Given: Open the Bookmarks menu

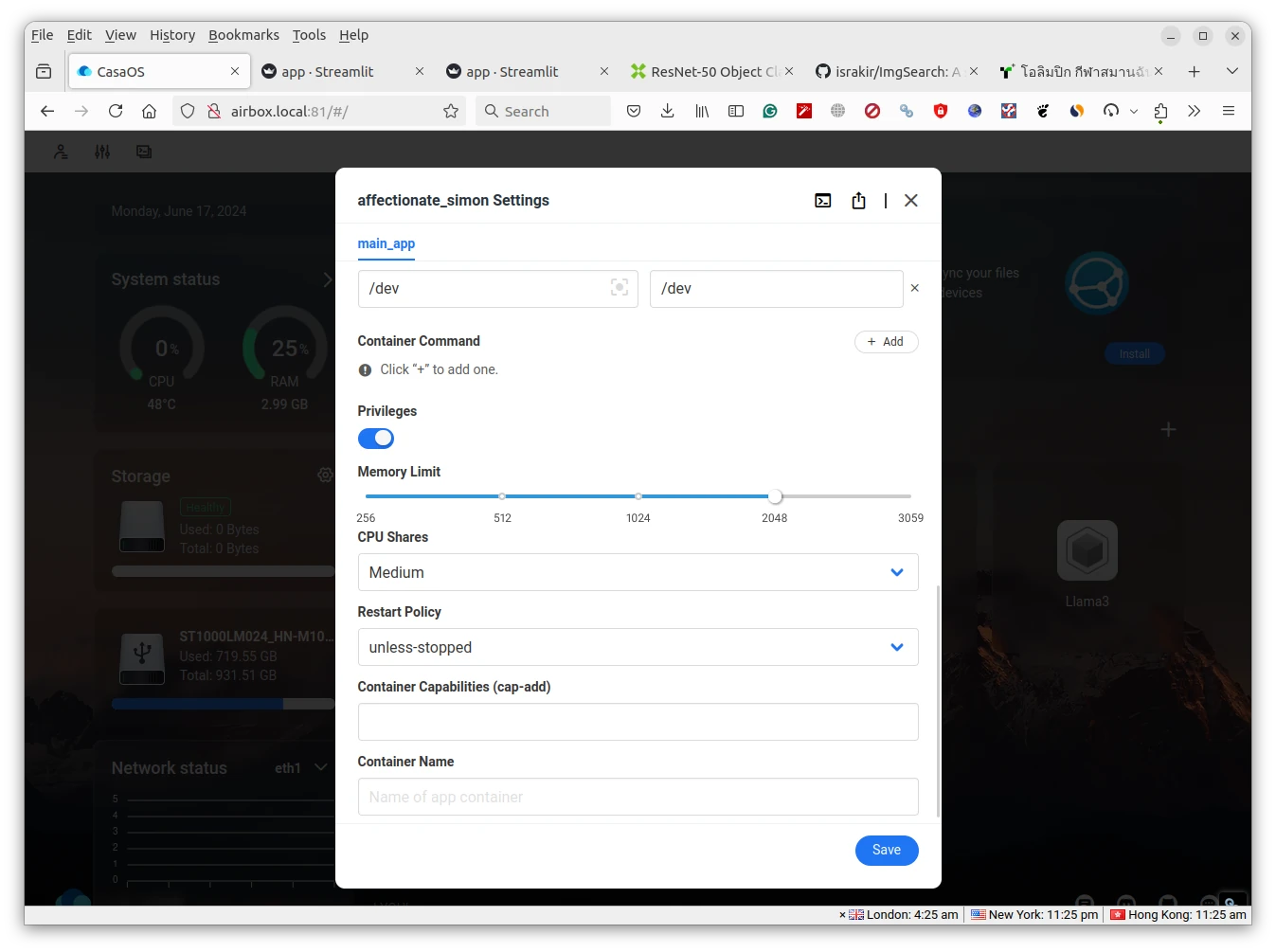Looking at the screenshot, I should tap(243, 35).
